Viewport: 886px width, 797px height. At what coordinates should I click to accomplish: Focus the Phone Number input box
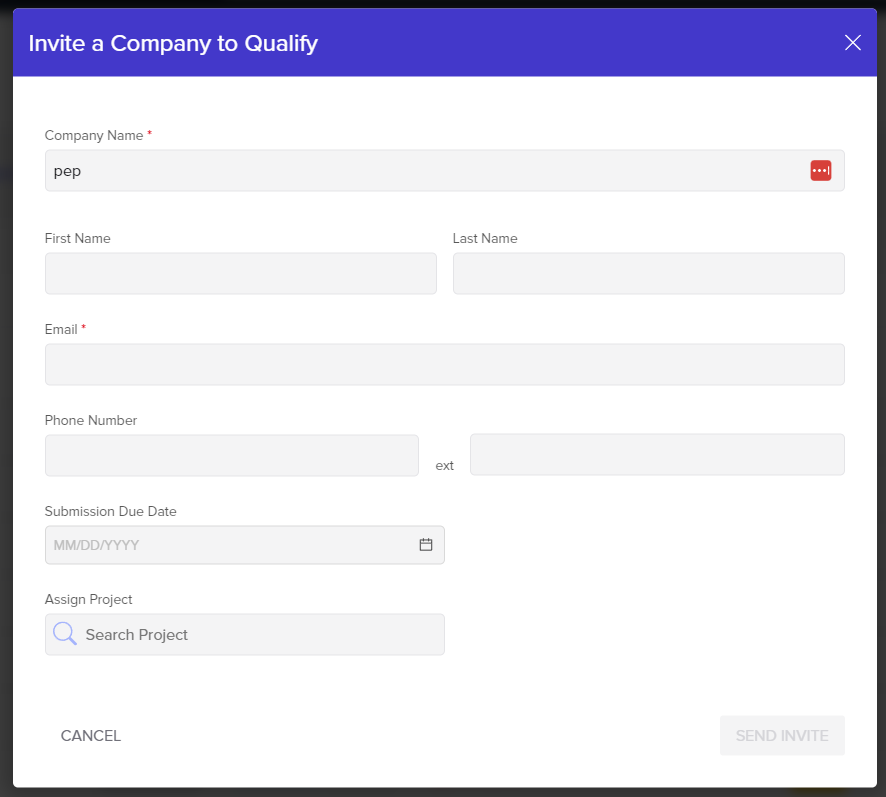coord(231,455)
